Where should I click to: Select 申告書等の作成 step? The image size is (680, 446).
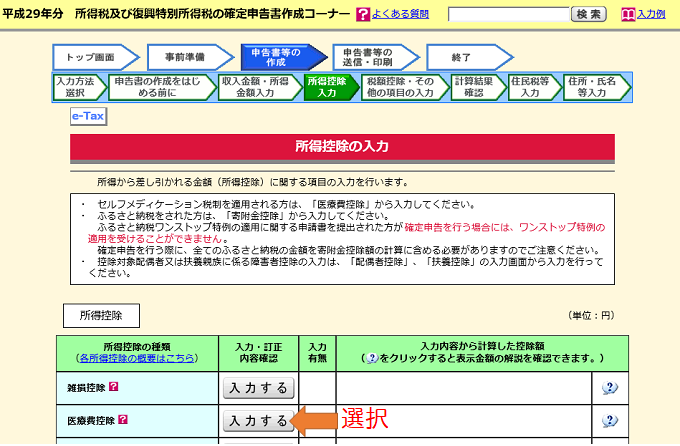[x=284, y=57]
